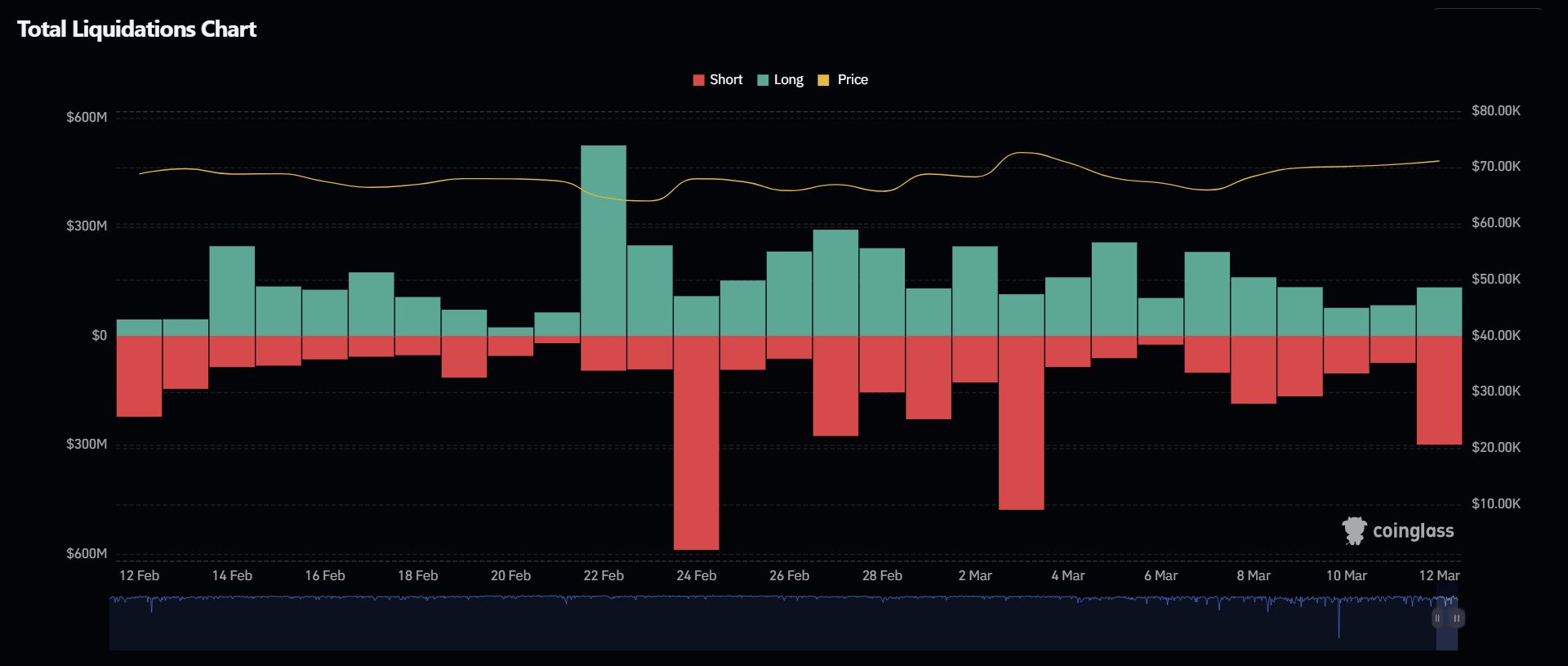The height and width of the screenshot is (666, 1568).
Task: Click the '20 Feb' x-axis label
Action: [510, 575]
